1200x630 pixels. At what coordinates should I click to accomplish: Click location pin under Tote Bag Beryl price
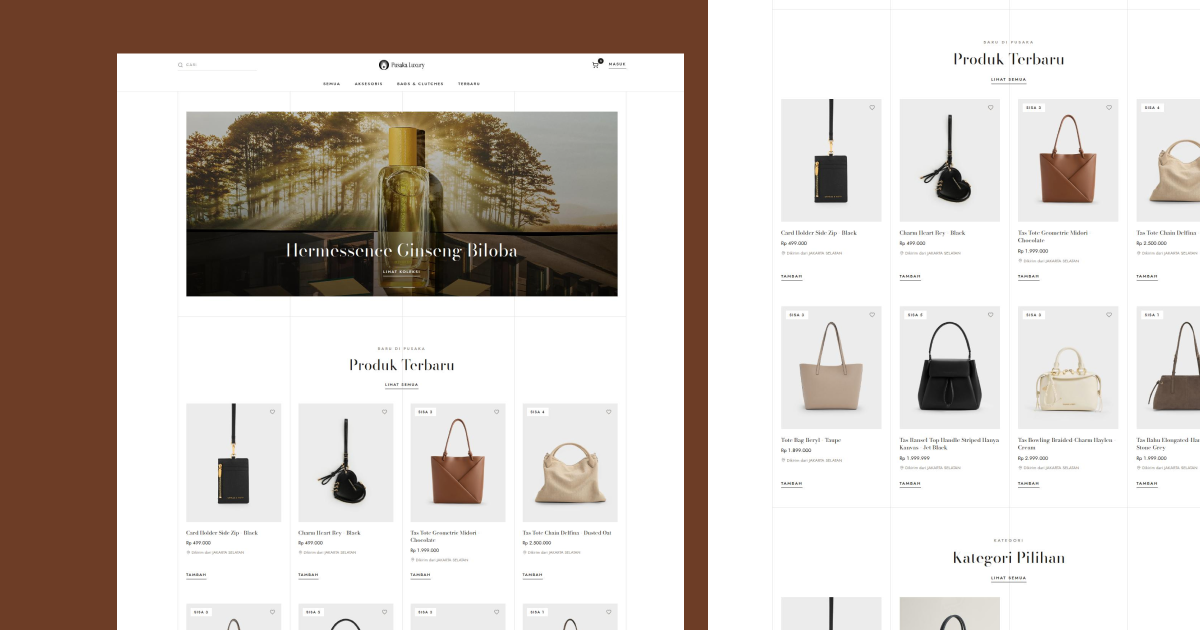[x=783, y=460]
